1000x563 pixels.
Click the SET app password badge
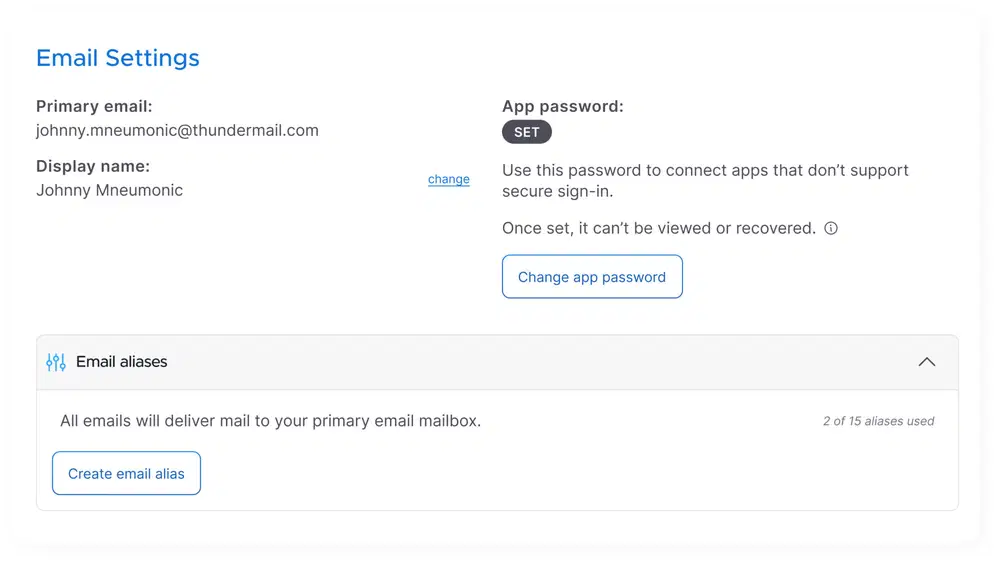527,132
